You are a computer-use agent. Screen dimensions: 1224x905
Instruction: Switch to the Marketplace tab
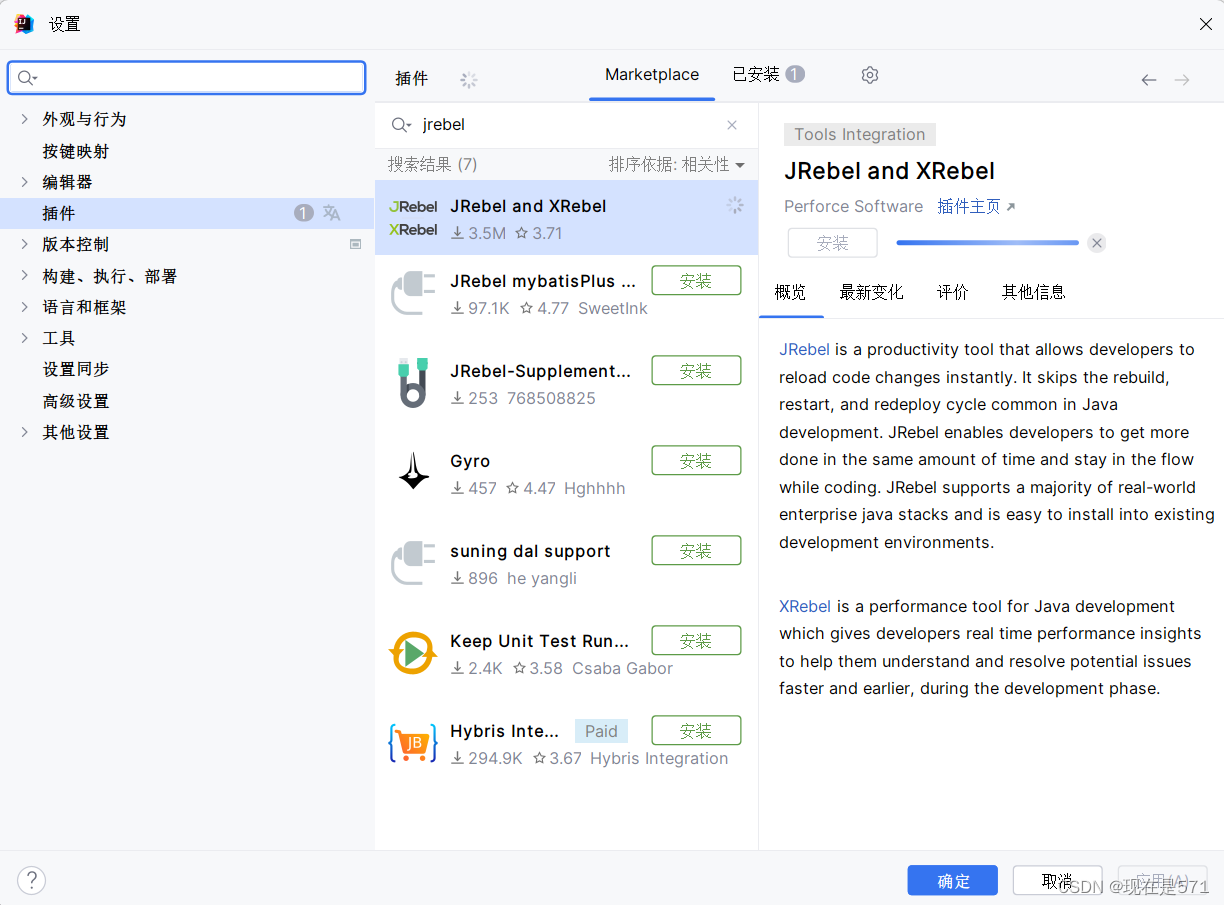pos(652,75)
